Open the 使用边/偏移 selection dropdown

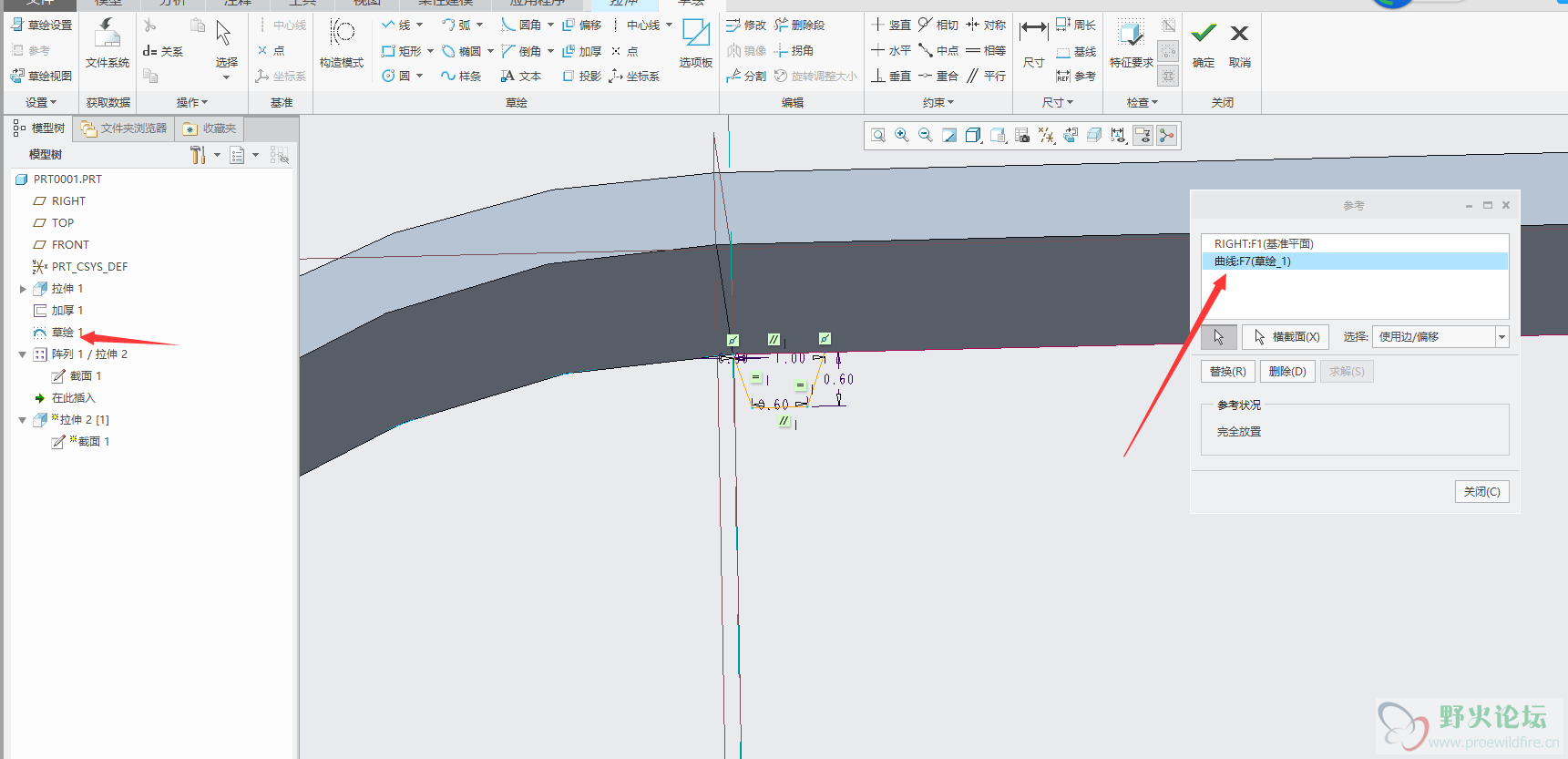coord(1501,337)
